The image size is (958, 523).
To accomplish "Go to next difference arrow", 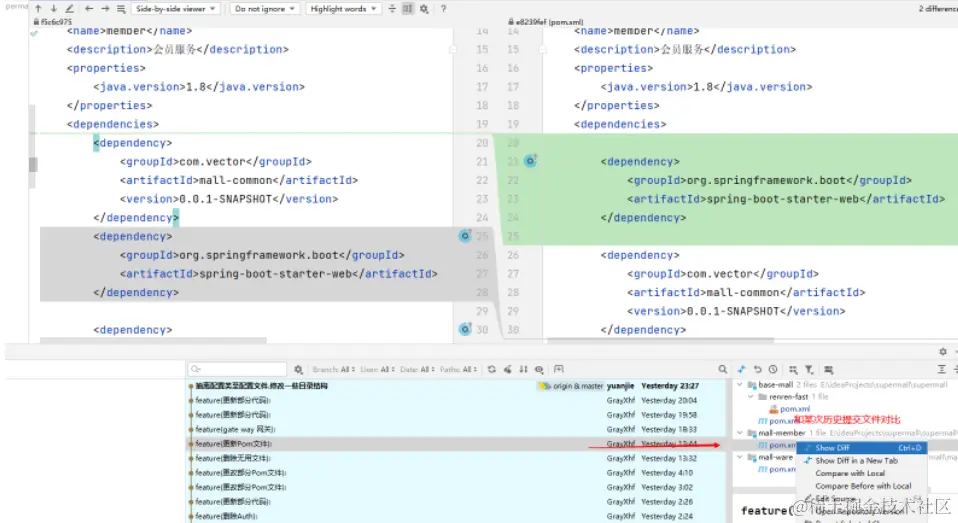I will coord(54,9).
